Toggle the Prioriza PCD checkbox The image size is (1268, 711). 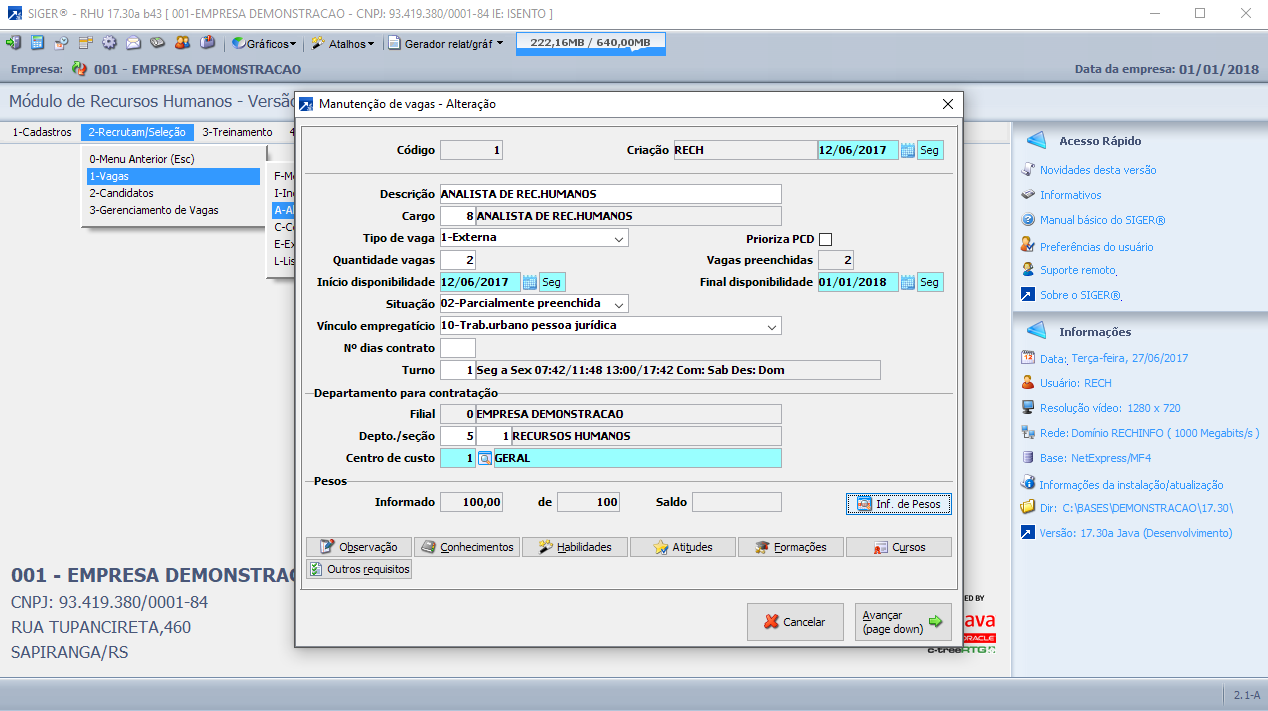825,239
